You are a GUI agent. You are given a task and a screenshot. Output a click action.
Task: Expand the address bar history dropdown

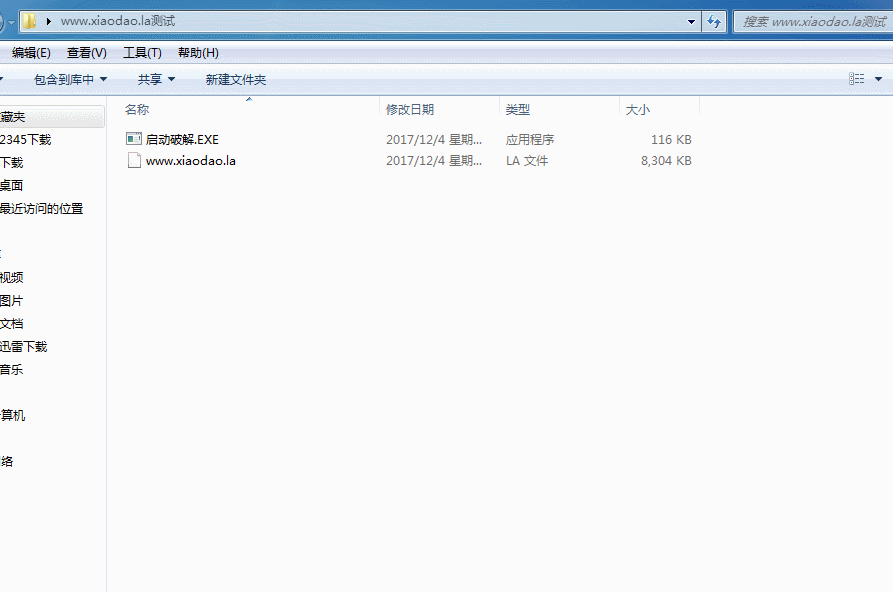693,21
